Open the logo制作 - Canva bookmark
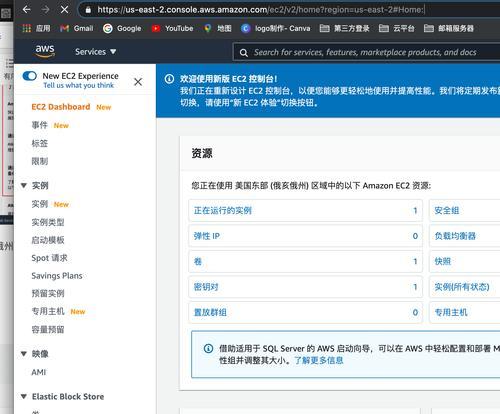This screenshot has height=414, width=500. (x=276, y=28)
